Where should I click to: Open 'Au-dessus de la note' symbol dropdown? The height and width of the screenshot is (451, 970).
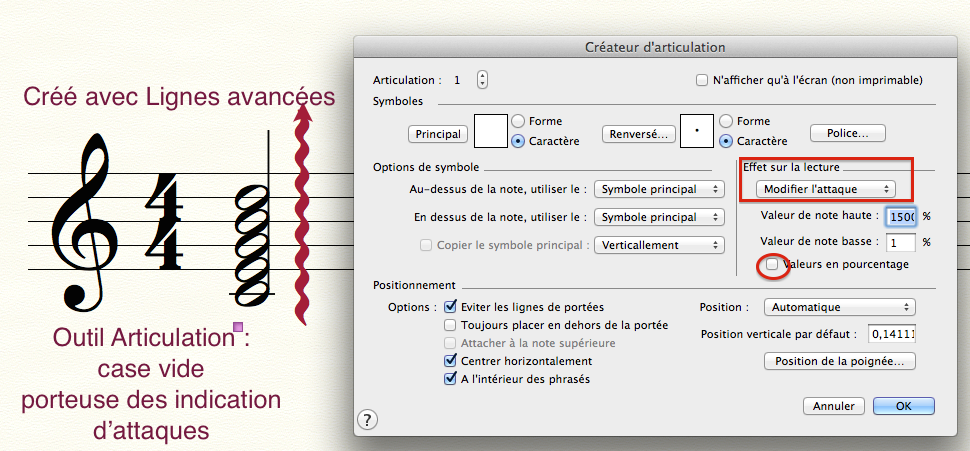[x=658, y=189]
